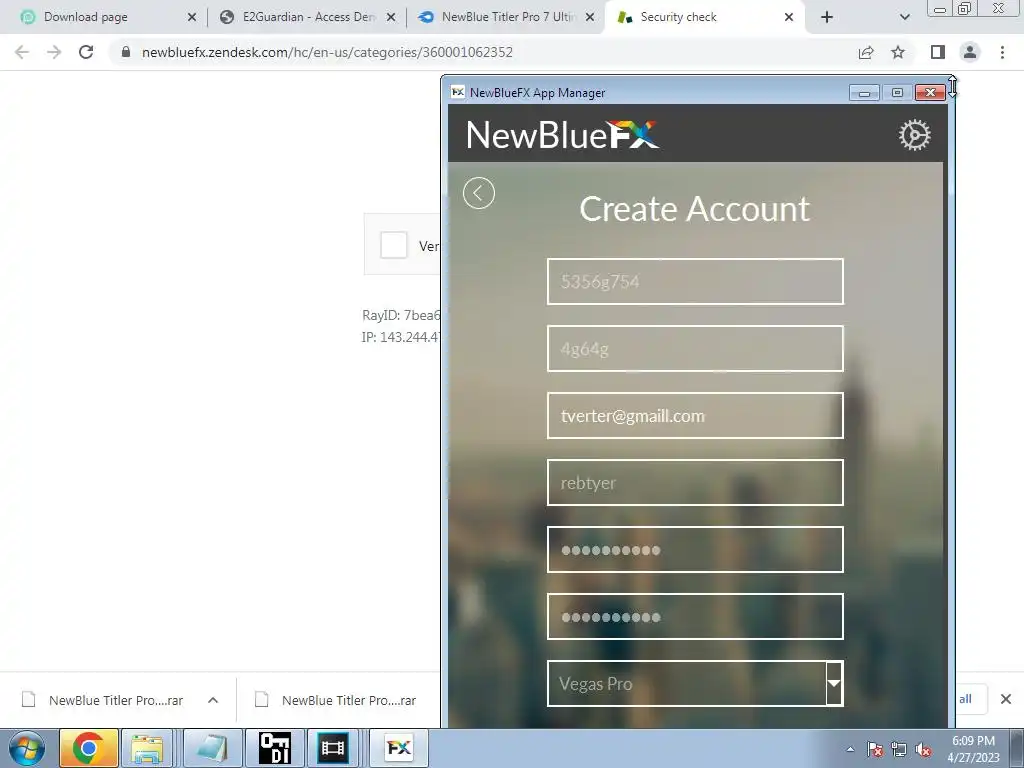Viewport: 1024px width, 768px height.
Task: Select the field containing 4g64g
Action: (x=695, y=349)
